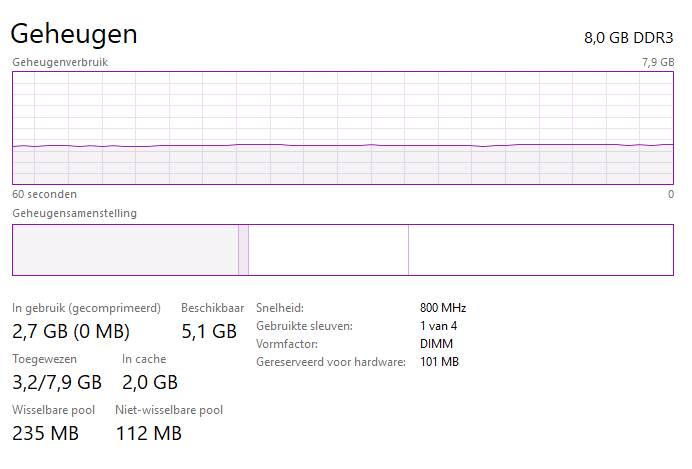
Task: Click the in-use segment of composition bar
Action: 125,249
